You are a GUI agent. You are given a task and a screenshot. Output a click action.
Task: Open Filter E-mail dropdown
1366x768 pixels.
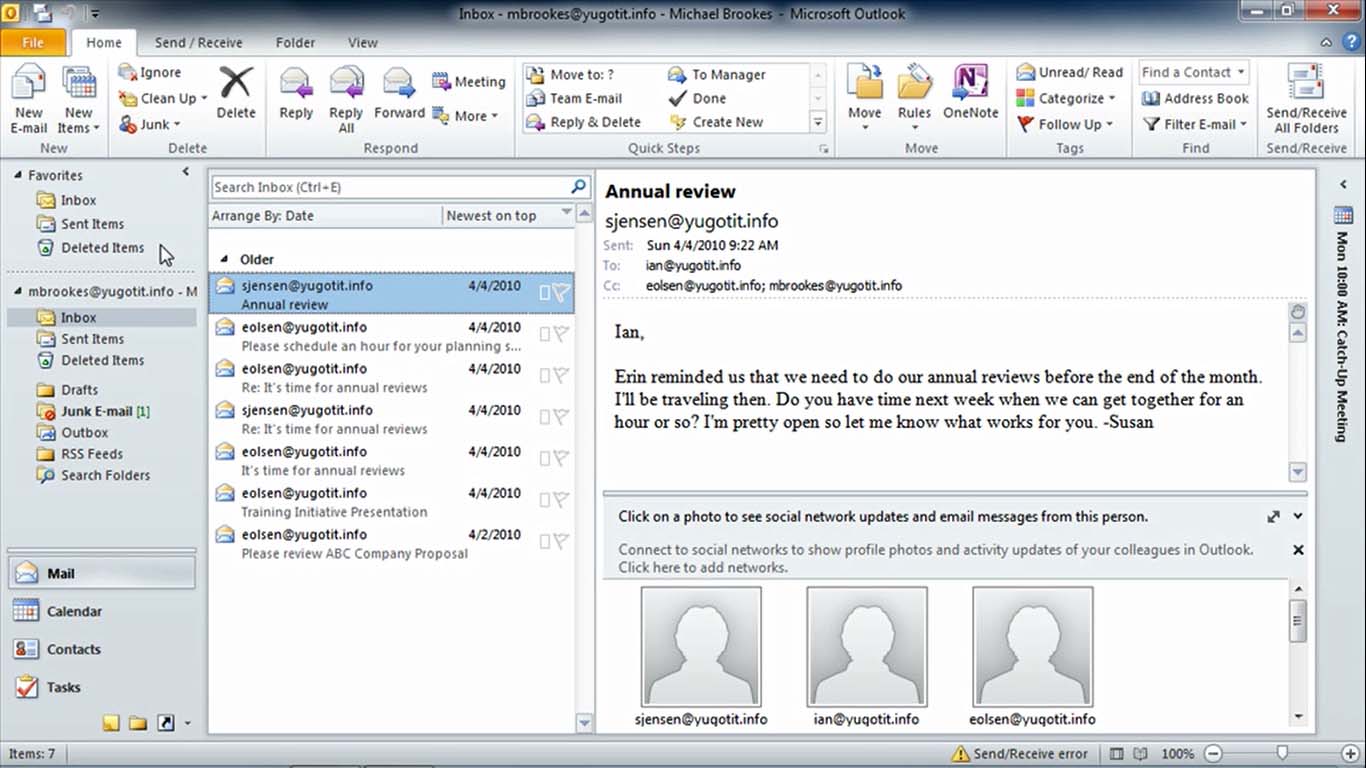(1195, 124)
